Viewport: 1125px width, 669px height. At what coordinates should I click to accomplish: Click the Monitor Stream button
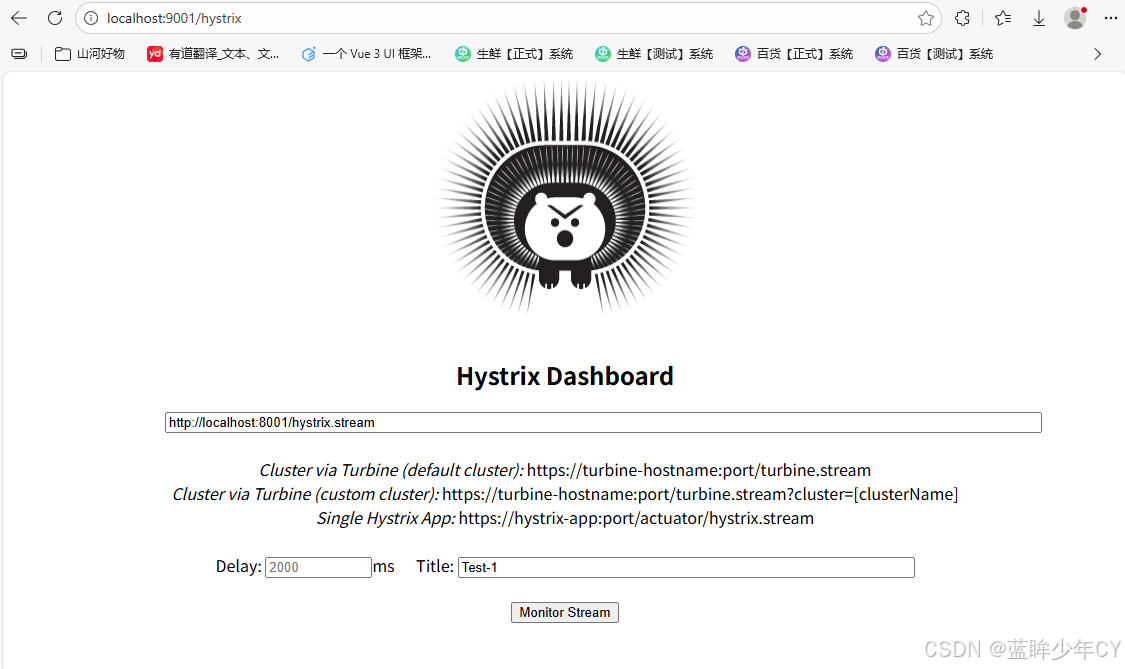(x=565, y=612)
